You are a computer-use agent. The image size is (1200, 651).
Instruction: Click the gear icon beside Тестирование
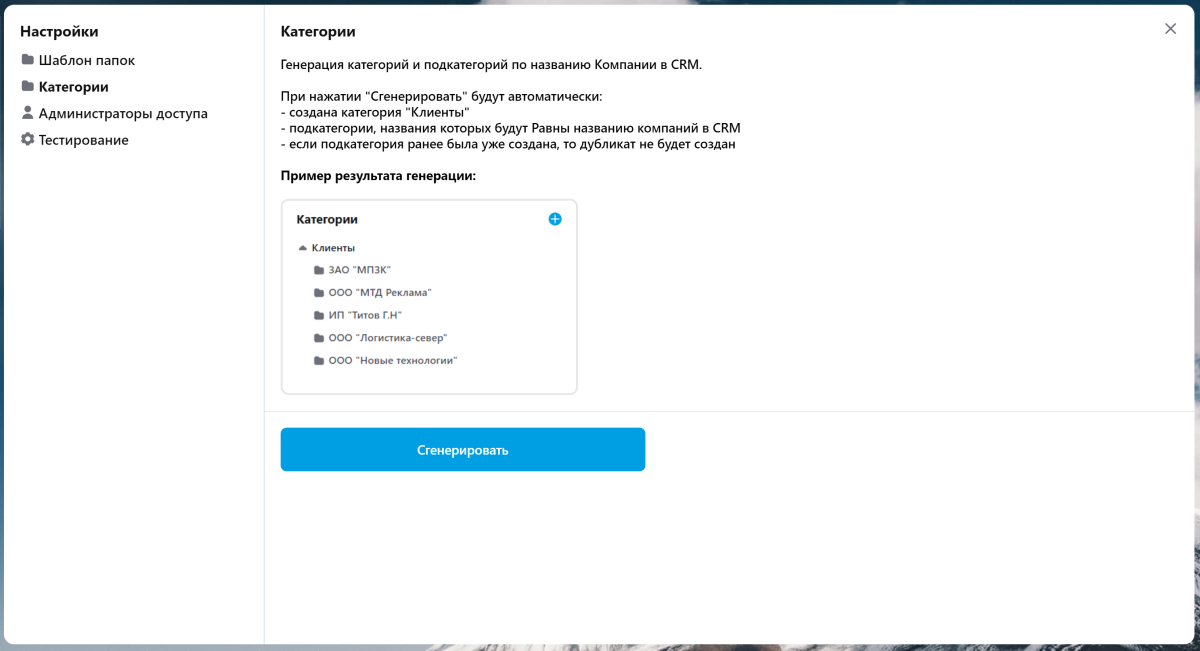pos(27,139)
